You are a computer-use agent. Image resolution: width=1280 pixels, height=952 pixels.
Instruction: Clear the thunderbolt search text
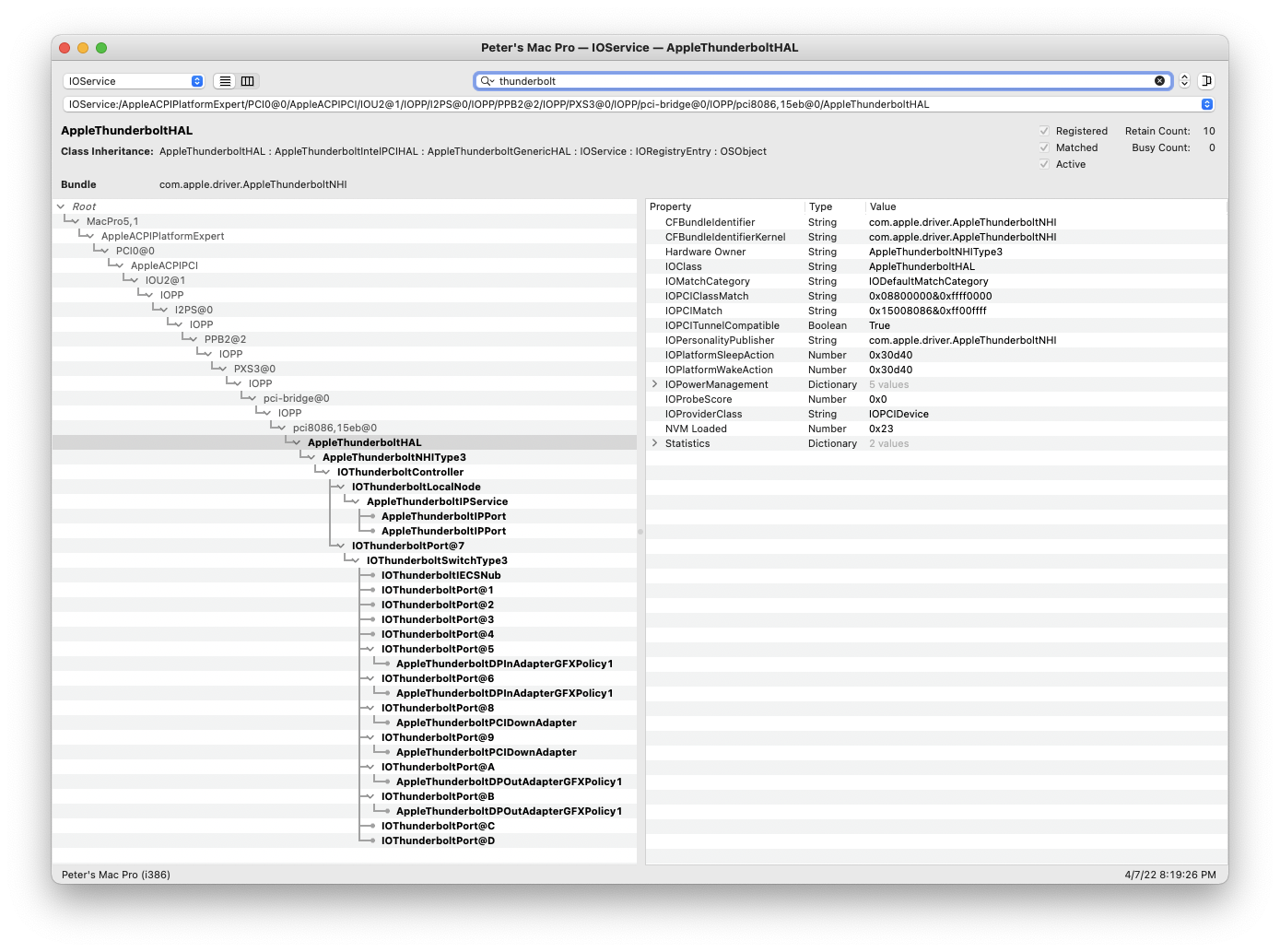(1159, 81)
